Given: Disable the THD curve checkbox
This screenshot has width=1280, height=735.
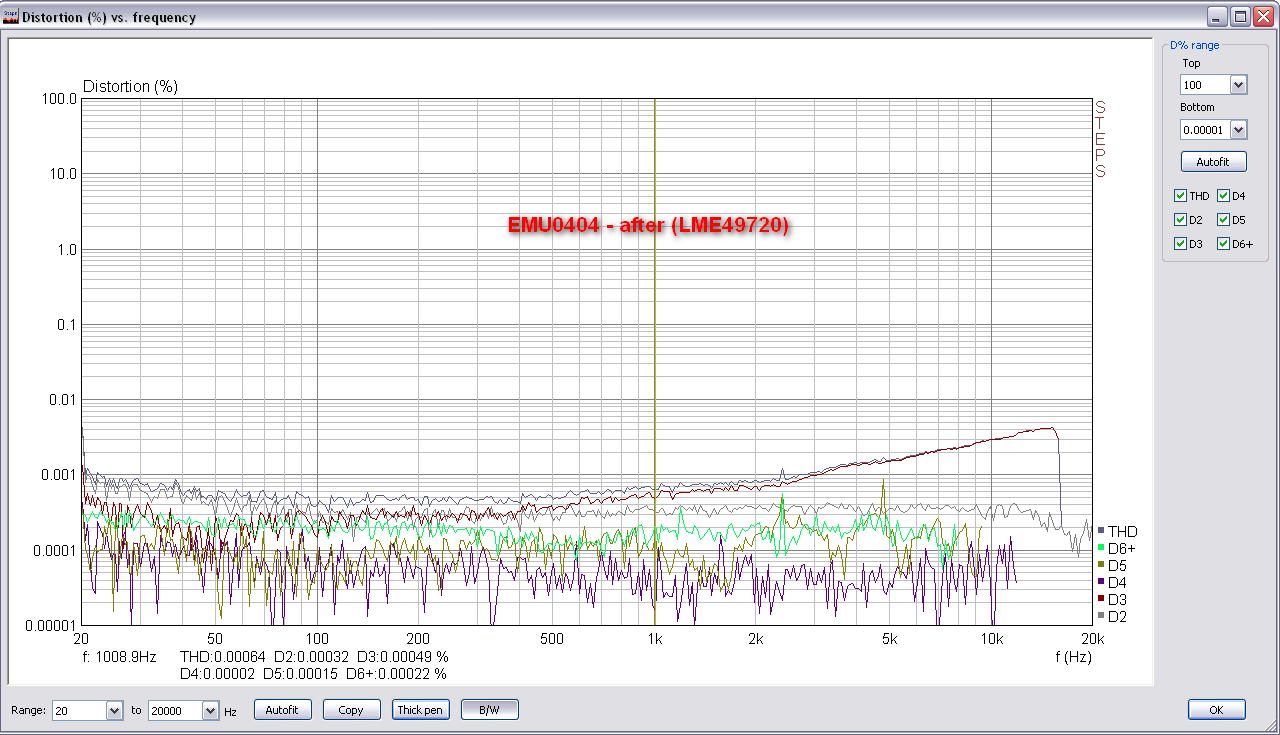Looking at the screenshot, I should 1180,195.
